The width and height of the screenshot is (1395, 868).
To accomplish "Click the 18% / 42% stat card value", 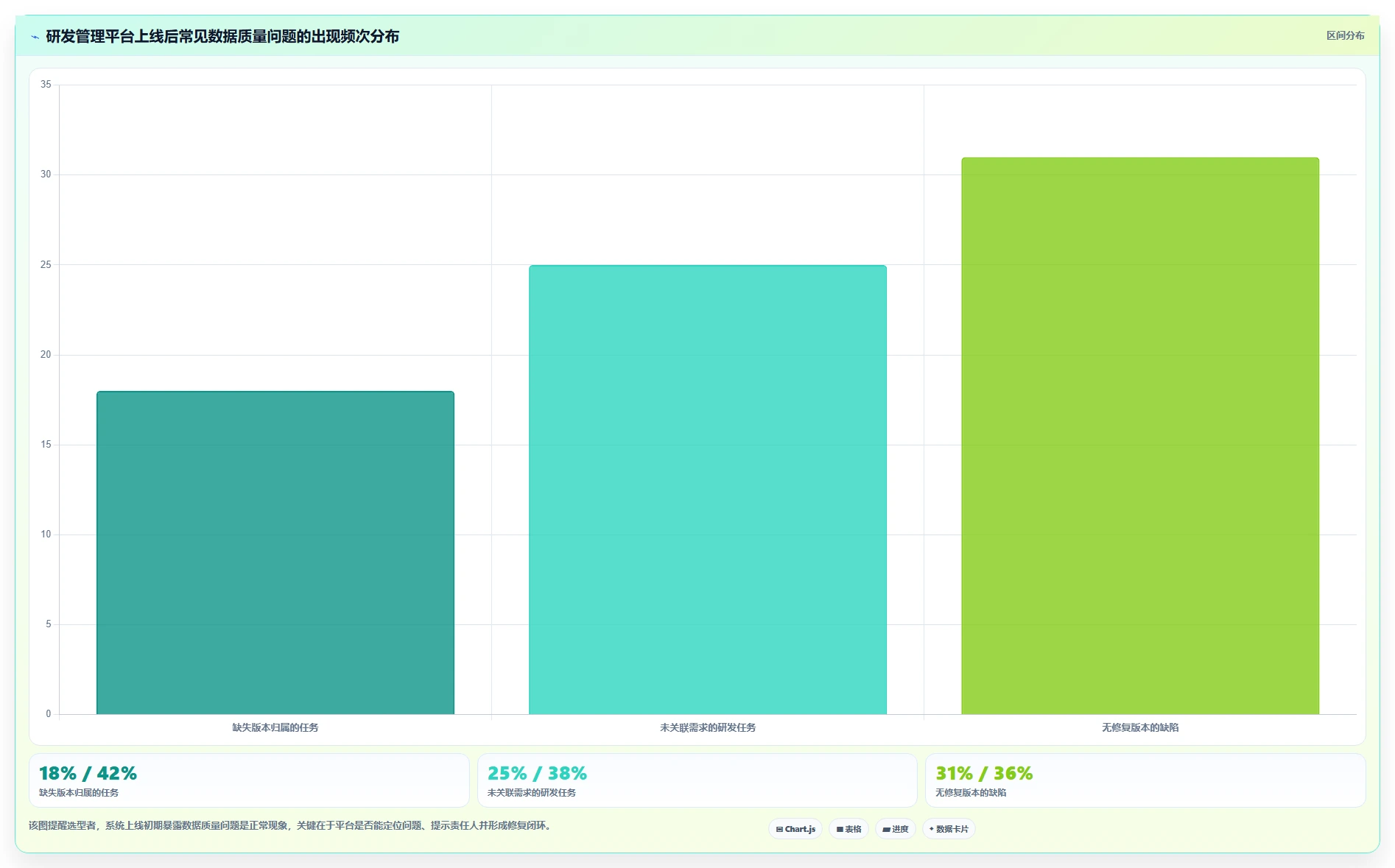I will (88, 773).
